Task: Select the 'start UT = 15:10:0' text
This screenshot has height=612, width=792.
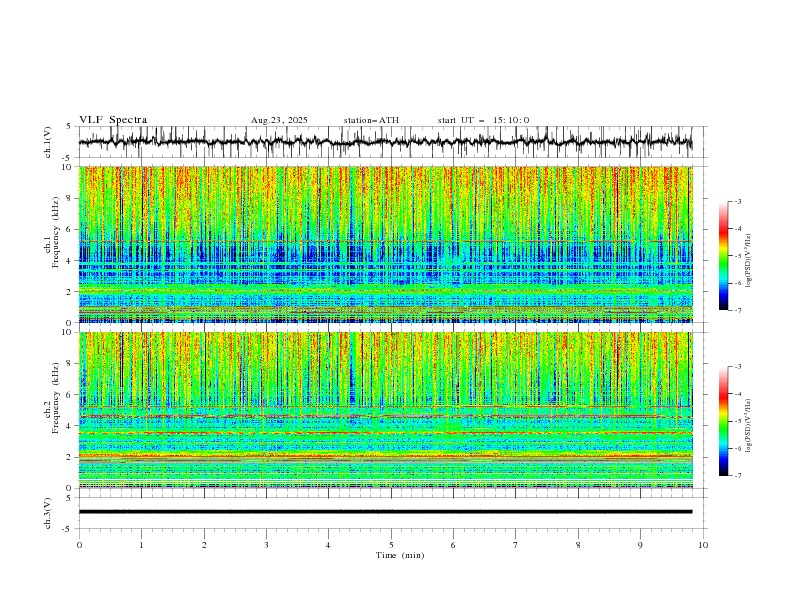Action: coord(483,120)
